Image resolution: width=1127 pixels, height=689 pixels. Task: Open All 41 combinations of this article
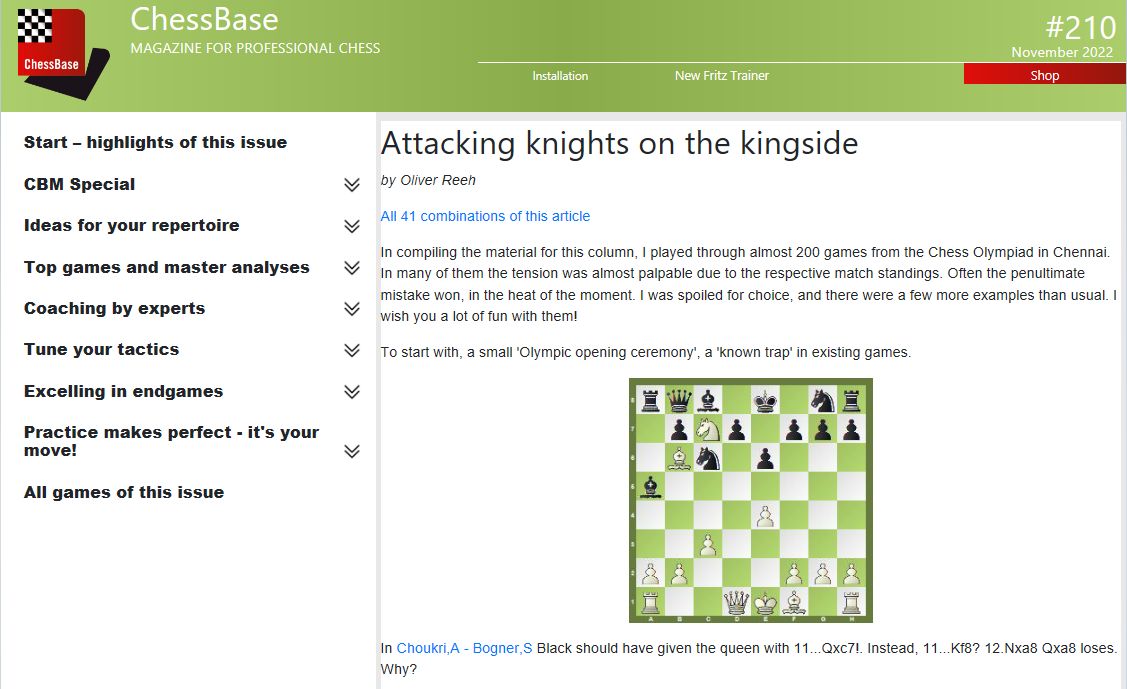[485, 216]
